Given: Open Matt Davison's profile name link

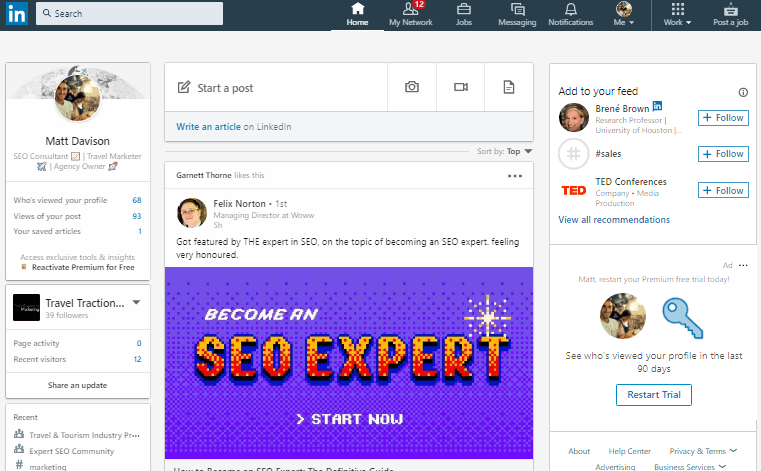Looking at the screenshot, I should 78,141.
